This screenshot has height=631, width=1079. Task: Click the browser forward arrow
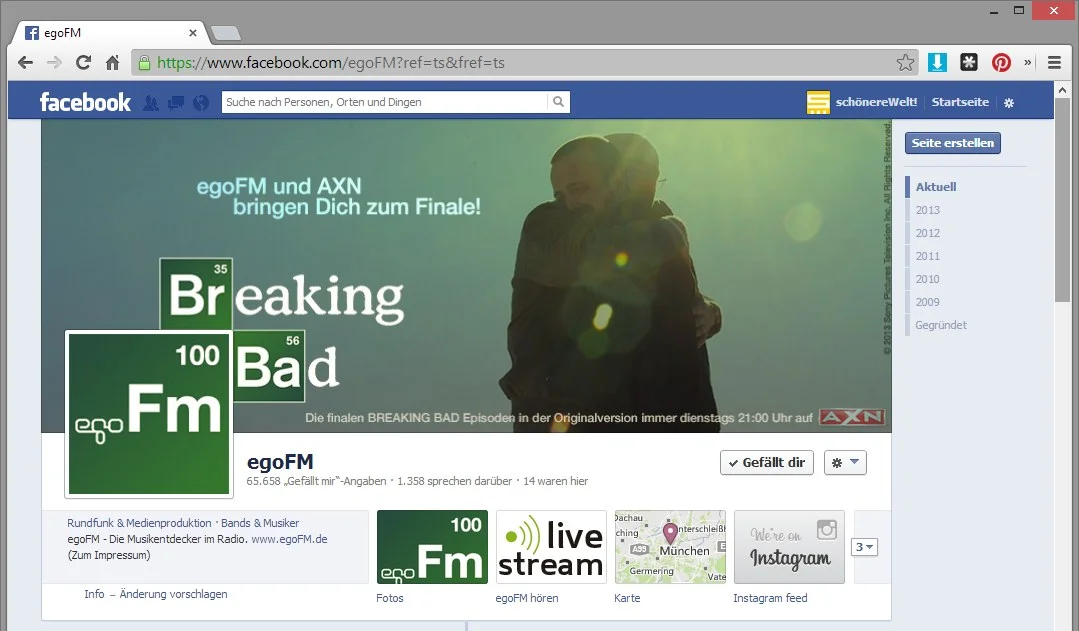tap(54, 63)
